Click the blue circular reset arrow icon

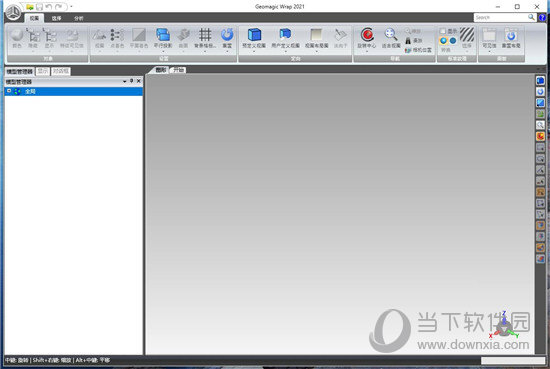(227, 35)
